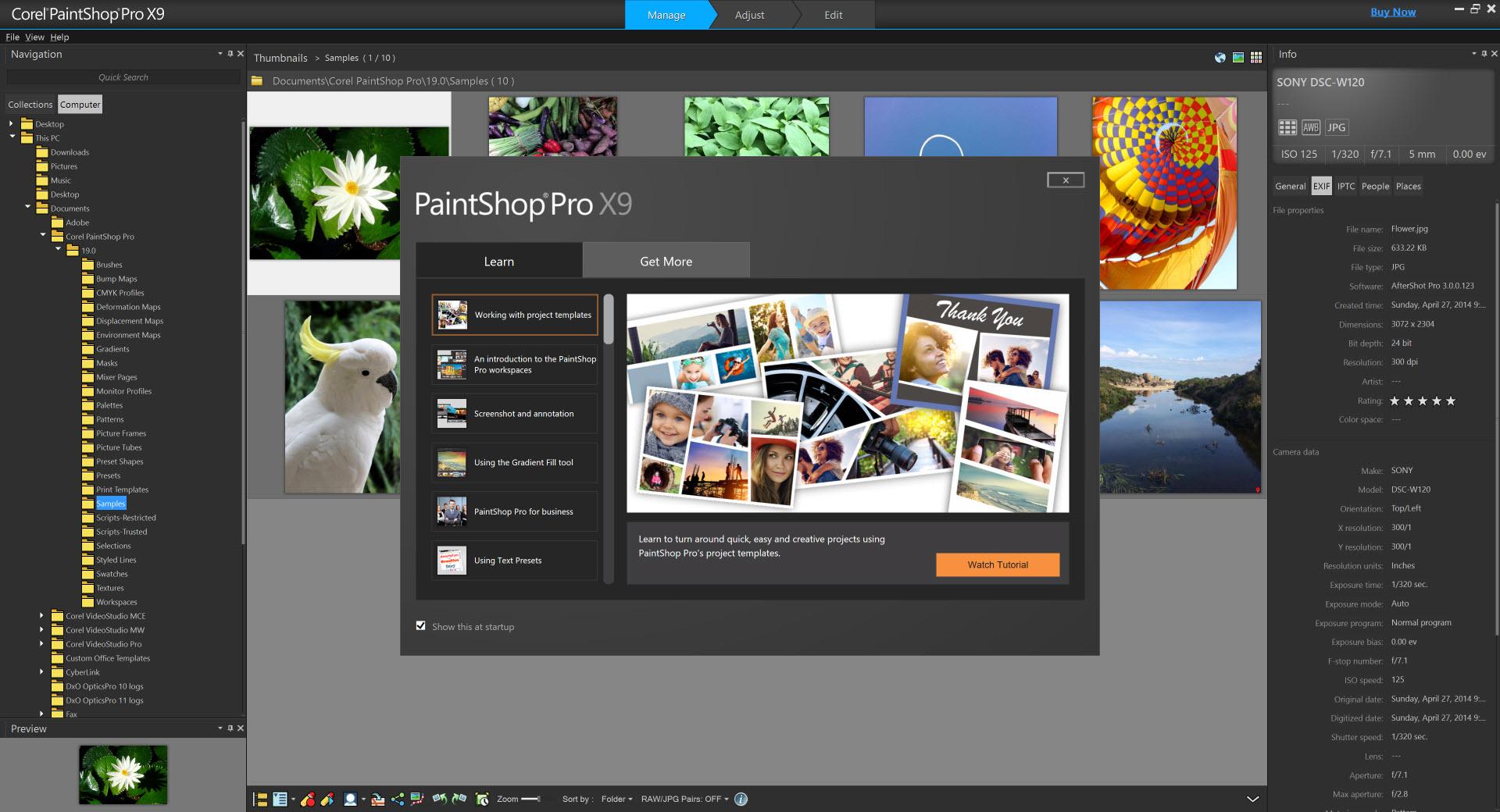
Task: Open the Collections tab
Action: coord(30,105)
